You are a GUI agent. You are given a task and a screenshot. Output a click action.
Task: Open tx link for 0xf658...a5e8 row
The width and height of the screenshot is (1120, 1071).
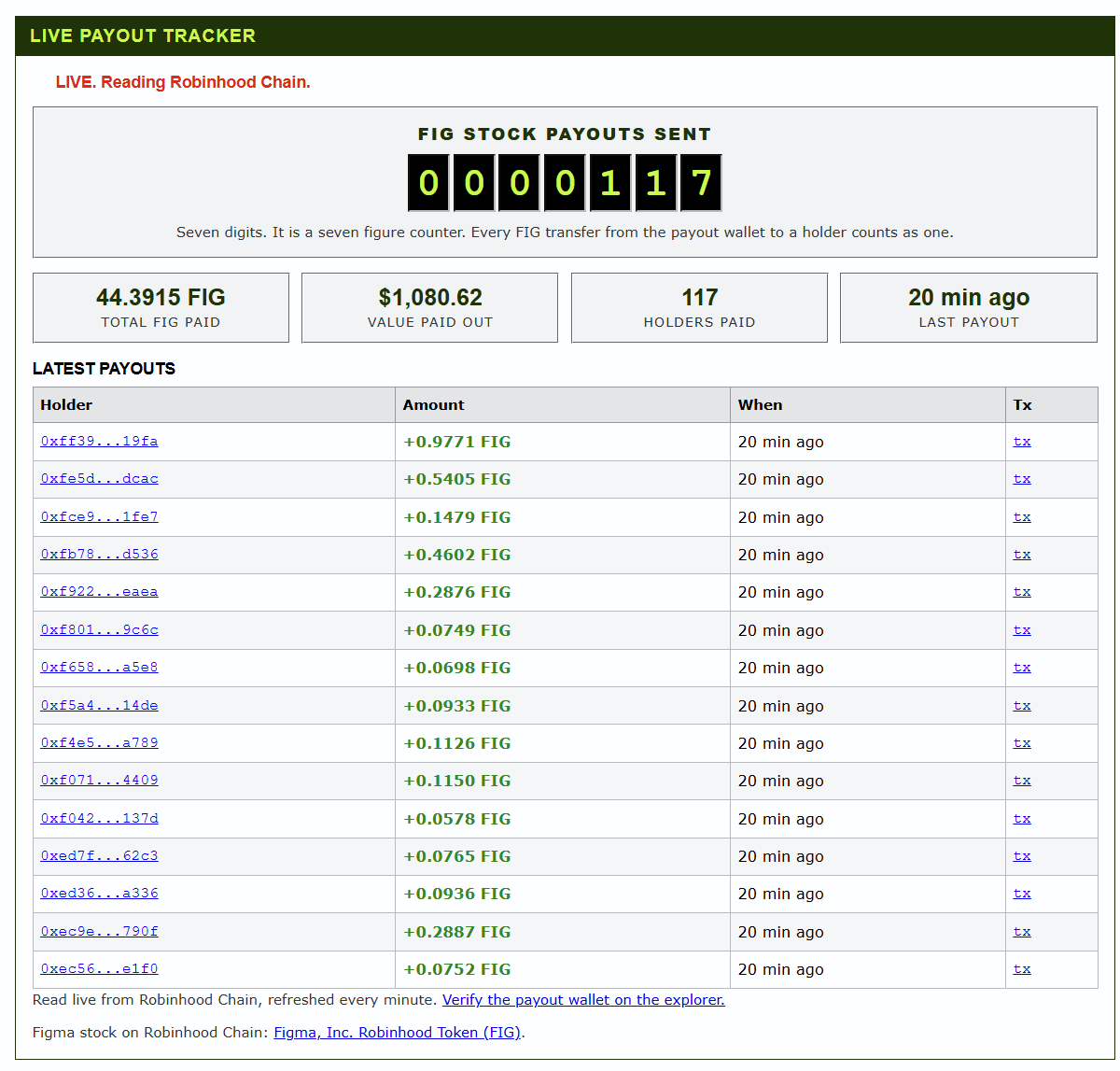point(1022,667)
